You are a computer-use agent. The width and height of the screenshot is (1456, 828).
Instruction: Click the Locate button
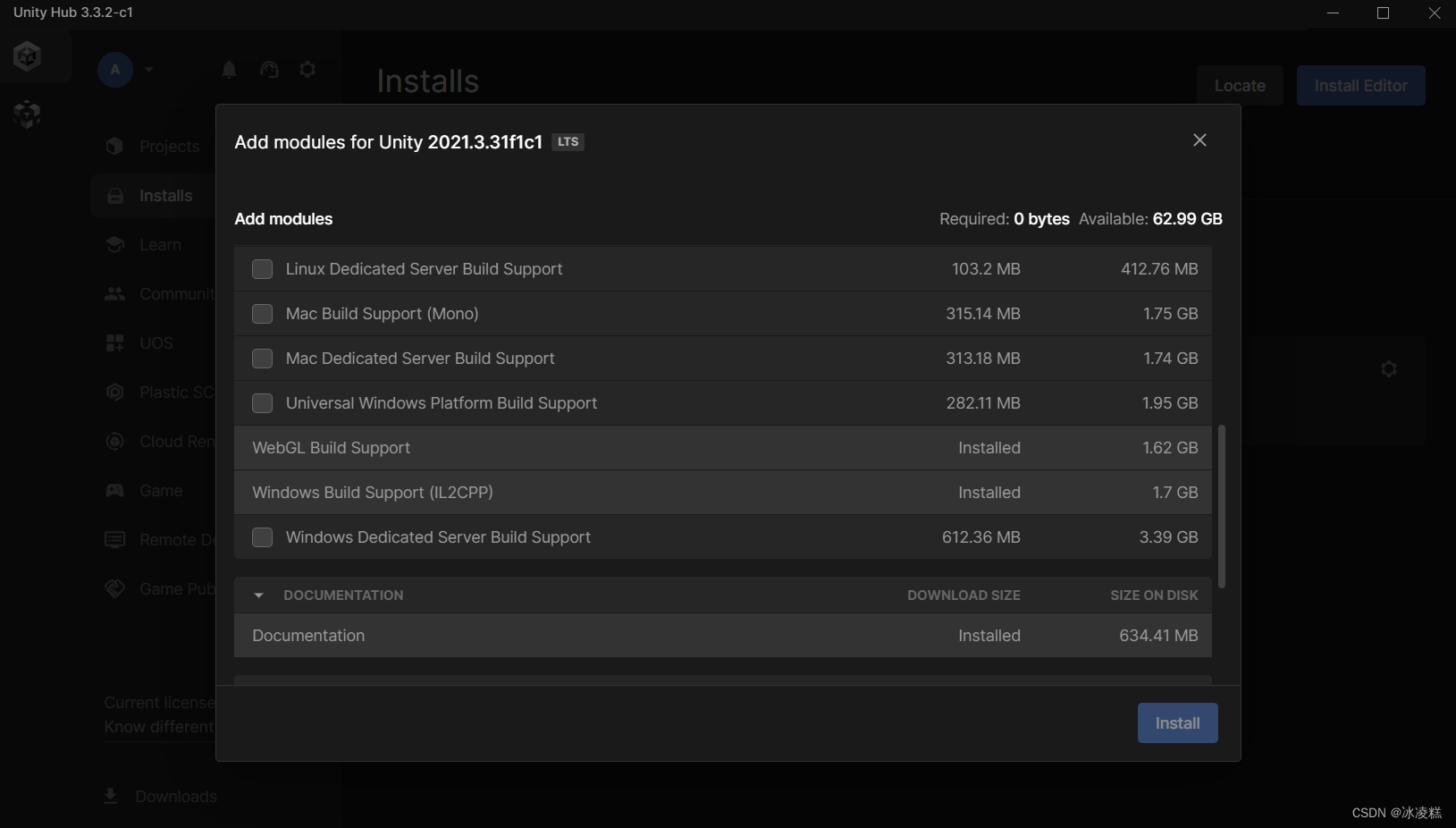(x=1240, y=86)
